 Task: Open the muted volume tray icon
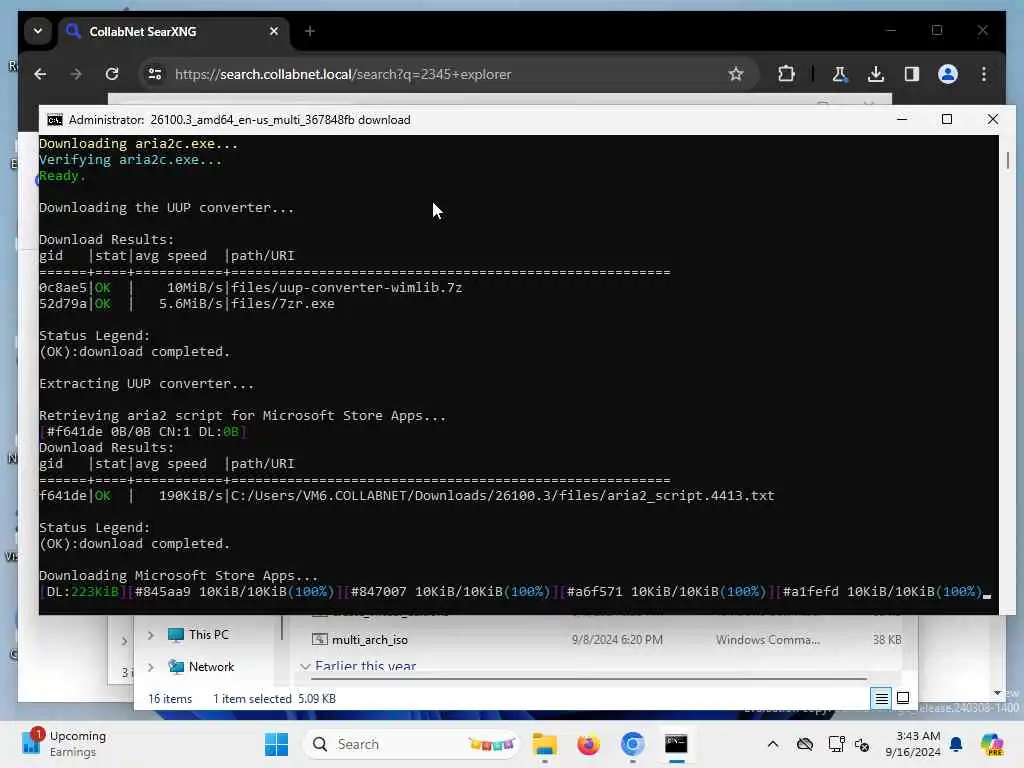click(x=862, y=744)
